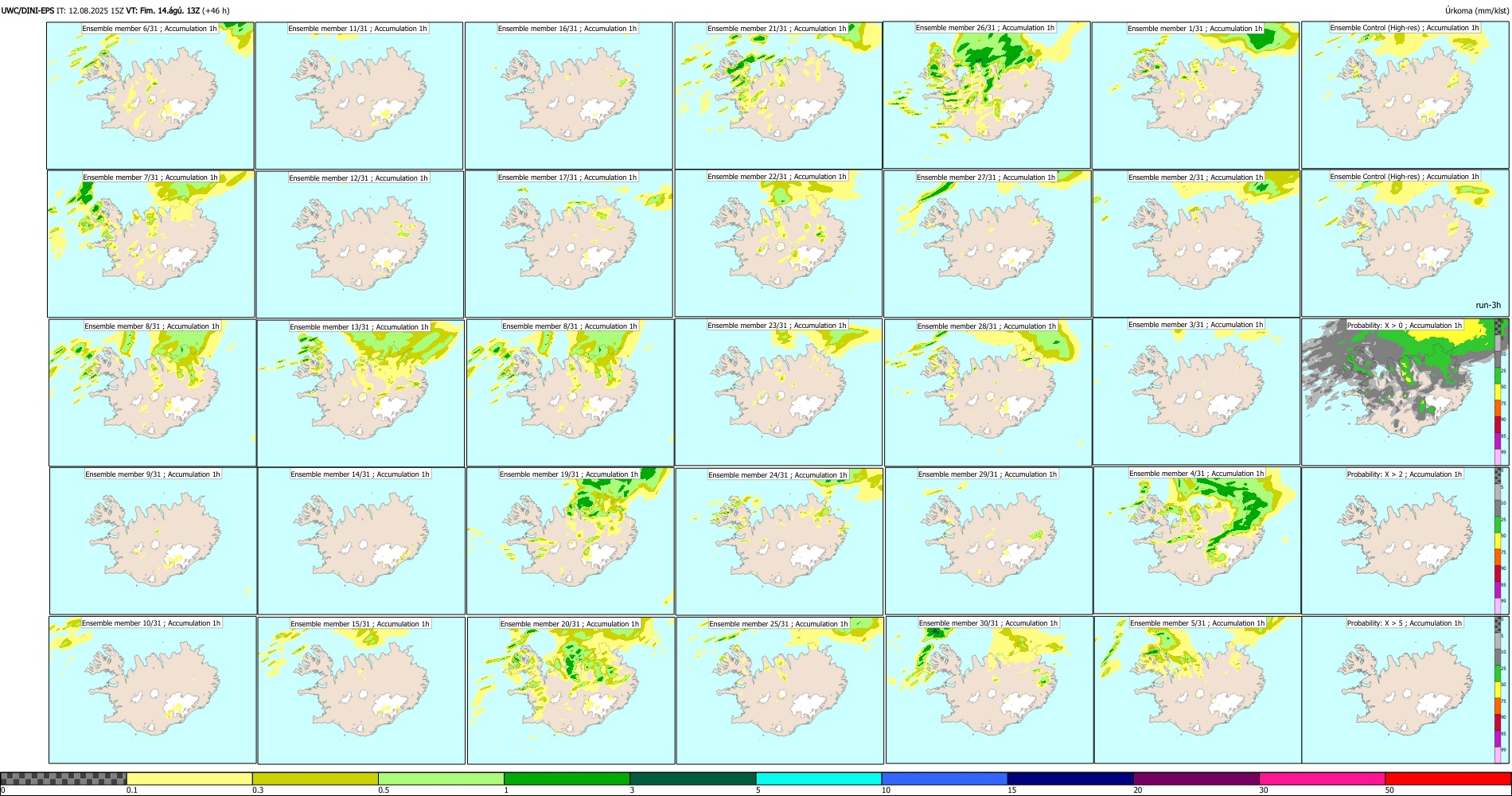The width and height of the screenshot is (1512, 796).
Task: Click the checkered 0 to 0.1 legend swatch
Action: pos(64,778)
